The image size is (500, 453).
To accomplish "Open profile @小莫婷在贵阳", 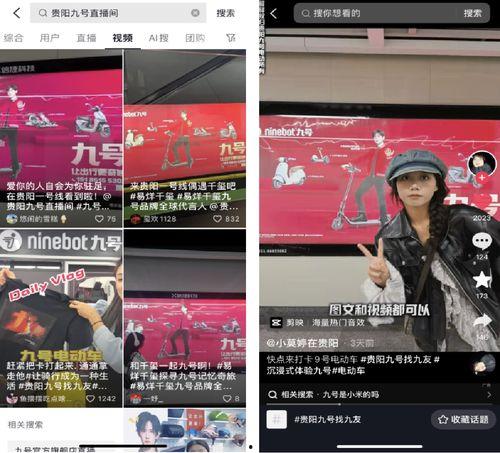I will point(303,343).
